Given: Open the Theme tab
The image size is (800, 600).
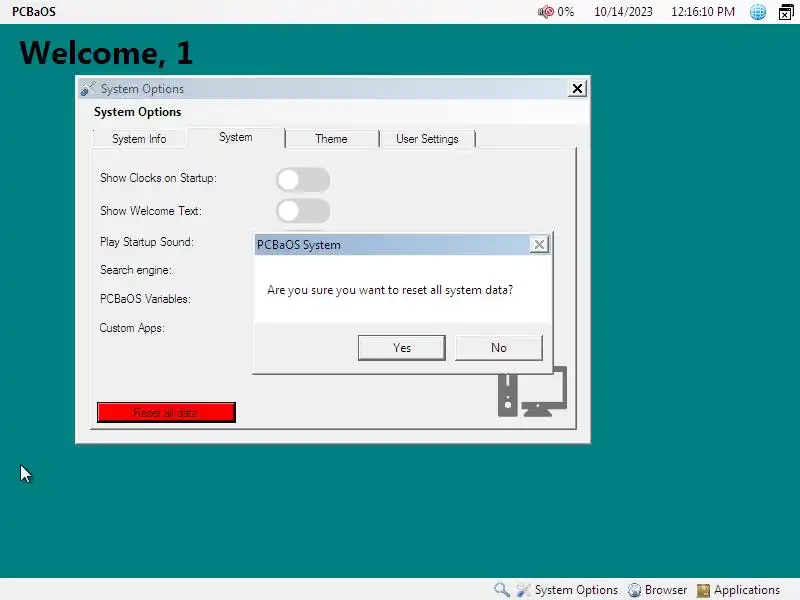Looking at the screenshot, I should click(x=331, y=139).
